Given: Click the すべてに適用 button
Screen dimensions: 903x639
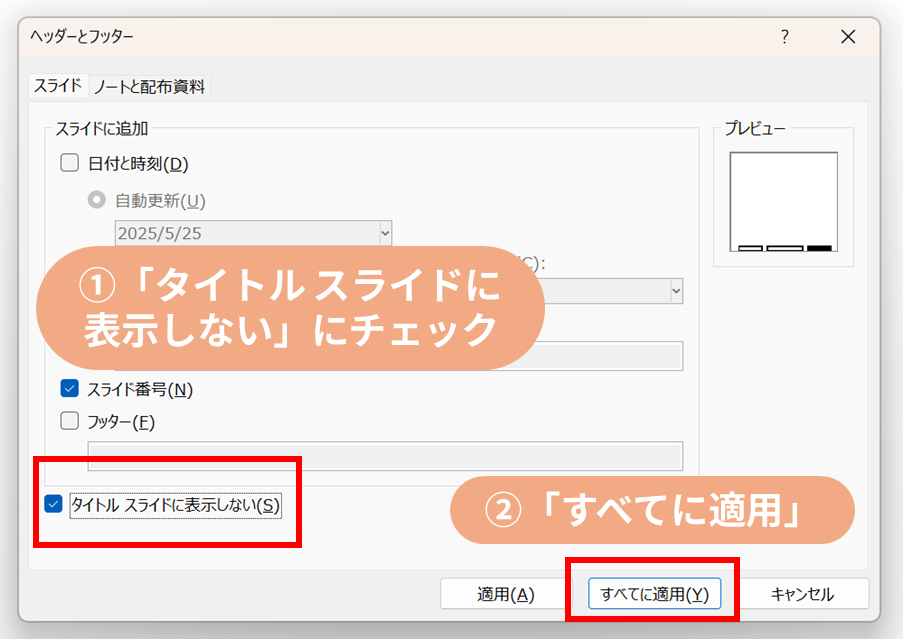Looking at the screenshot, I should click(654, 594).
